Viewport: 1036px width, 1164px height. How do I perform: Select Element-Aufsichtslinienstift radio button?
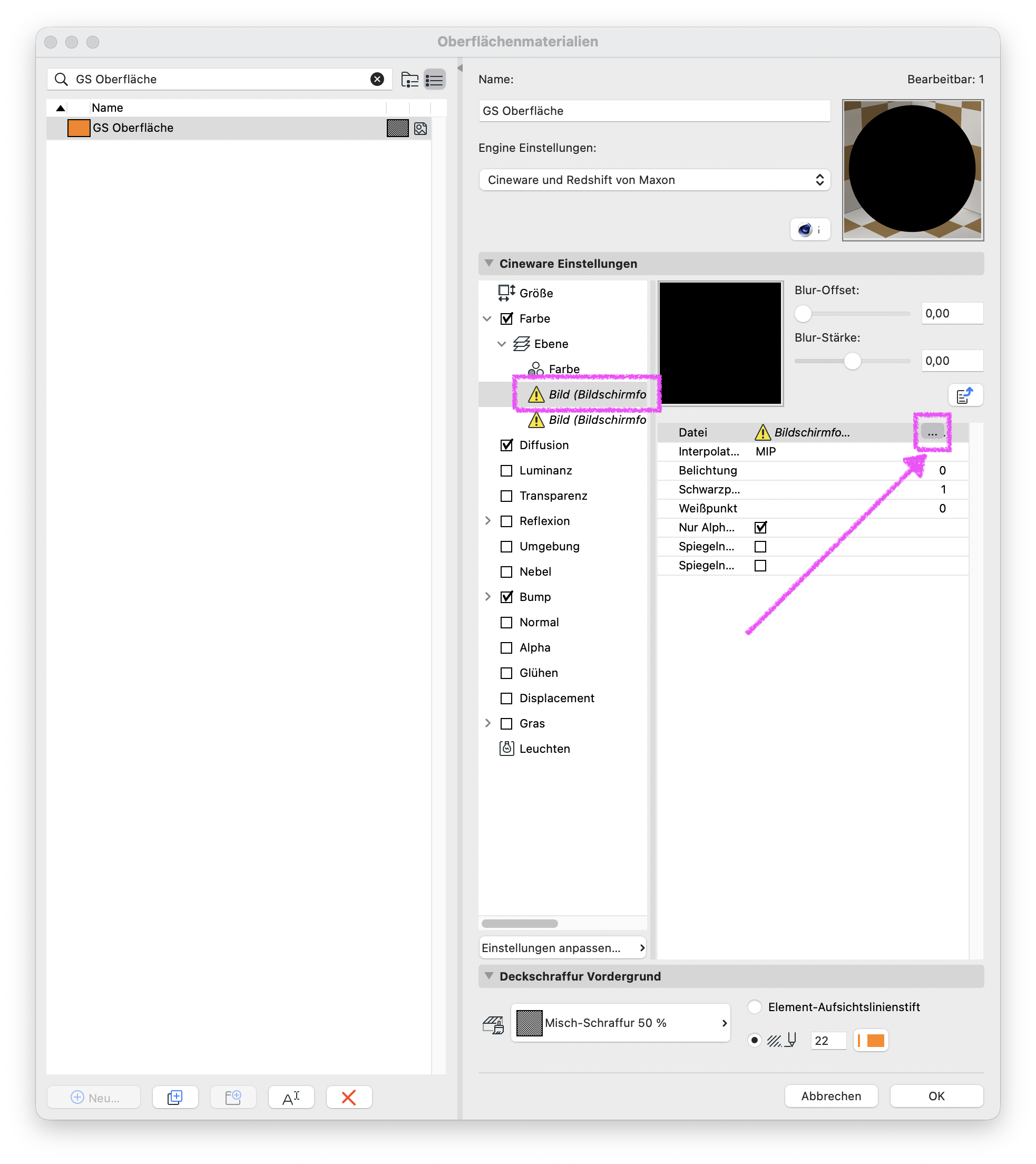click(754, 1007)
